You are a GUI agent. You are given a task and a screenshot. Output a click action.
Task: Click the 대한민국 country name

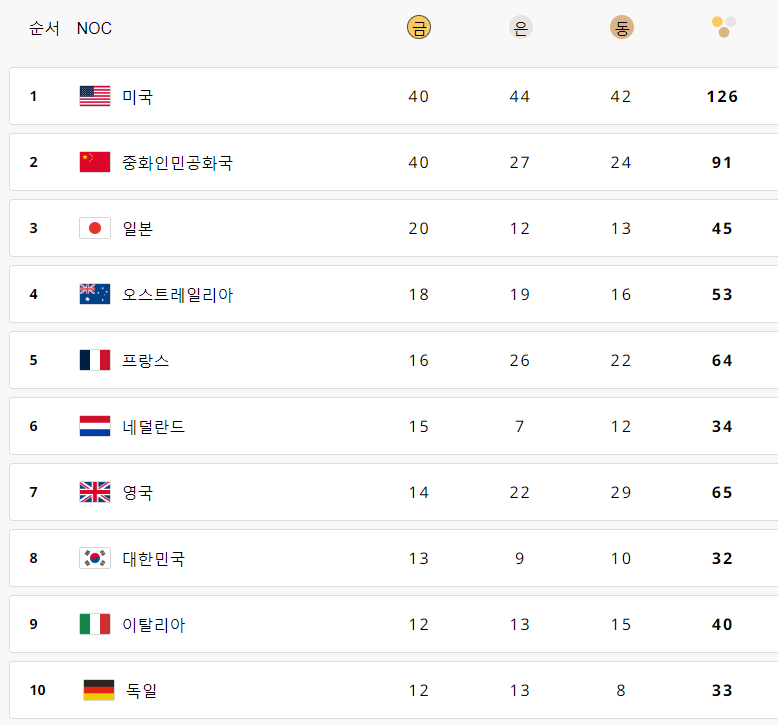[x=153, y=559]
